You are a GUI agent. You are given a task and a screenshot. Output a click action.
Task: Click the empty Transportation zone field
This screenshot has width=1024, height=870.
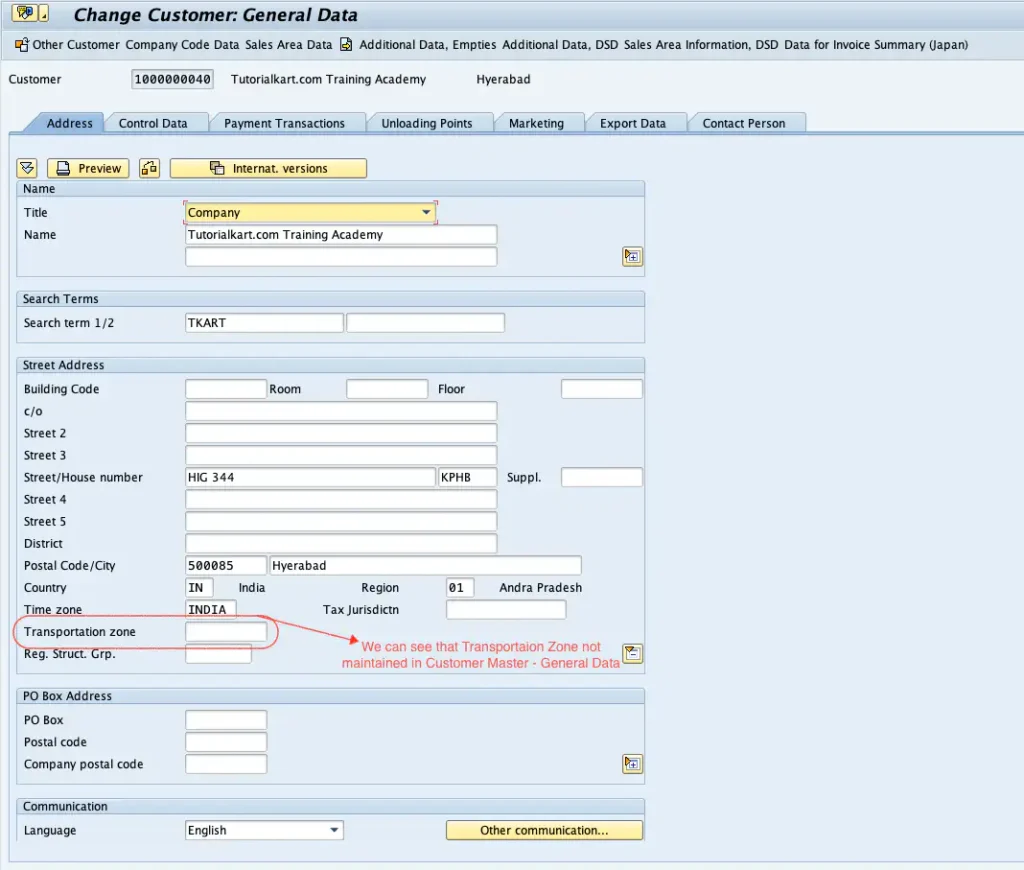point(226,631)
